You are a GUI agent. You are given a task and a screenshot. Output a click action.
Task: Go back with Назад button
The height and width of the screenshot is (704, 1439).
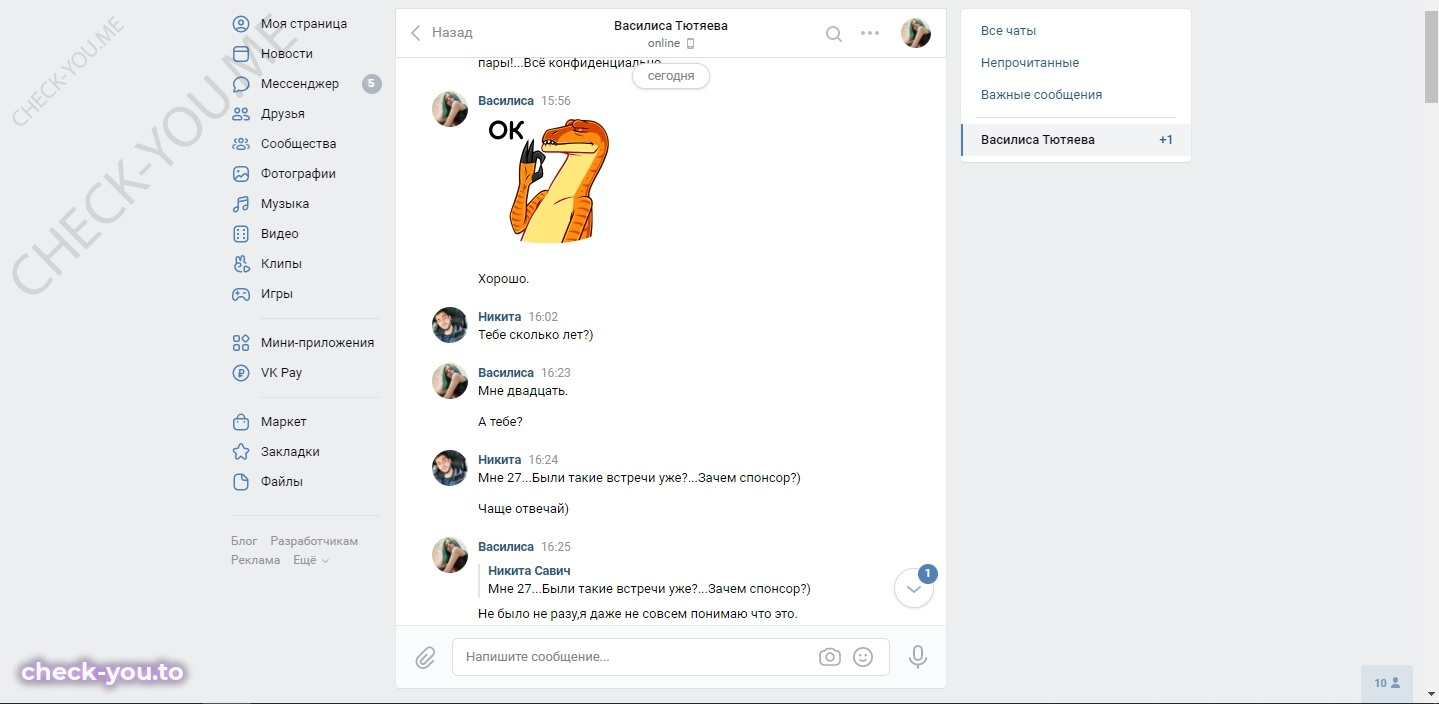coord(441,33)
